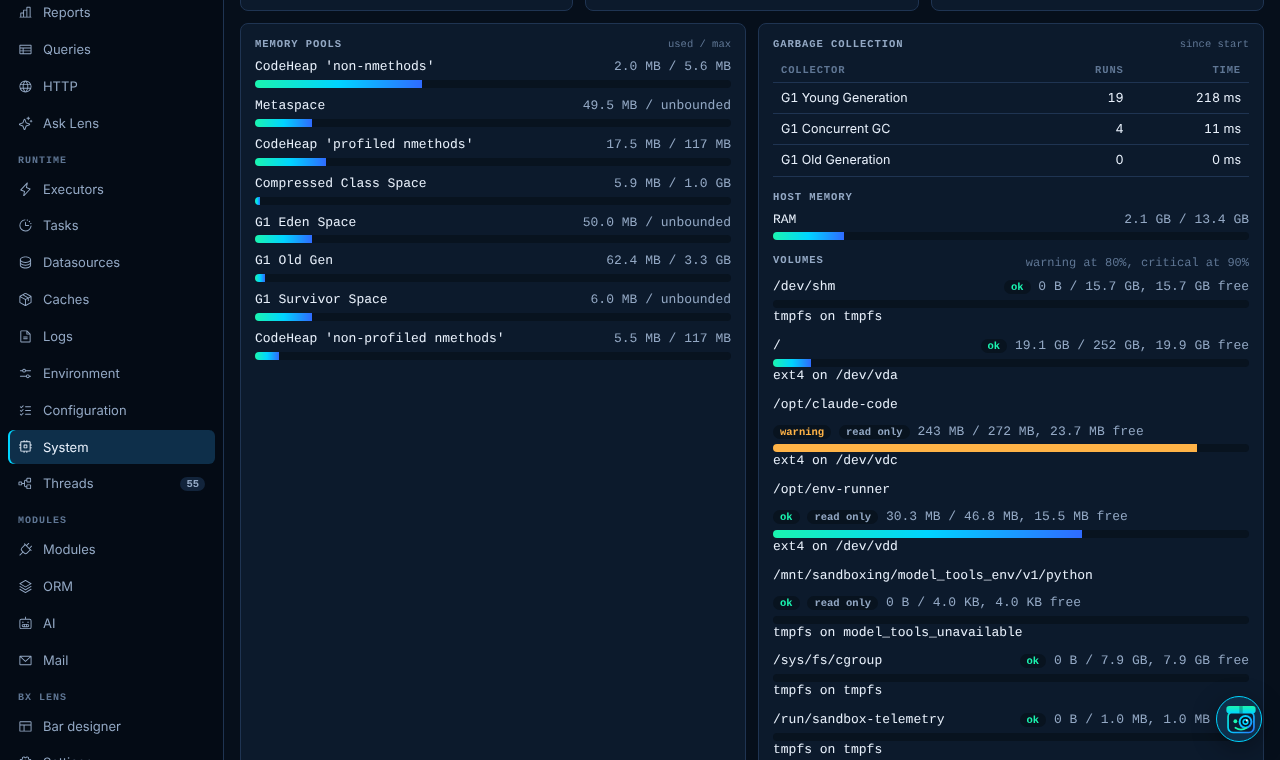Click the RAM usage progress bar

click(x=1011, y=236)
